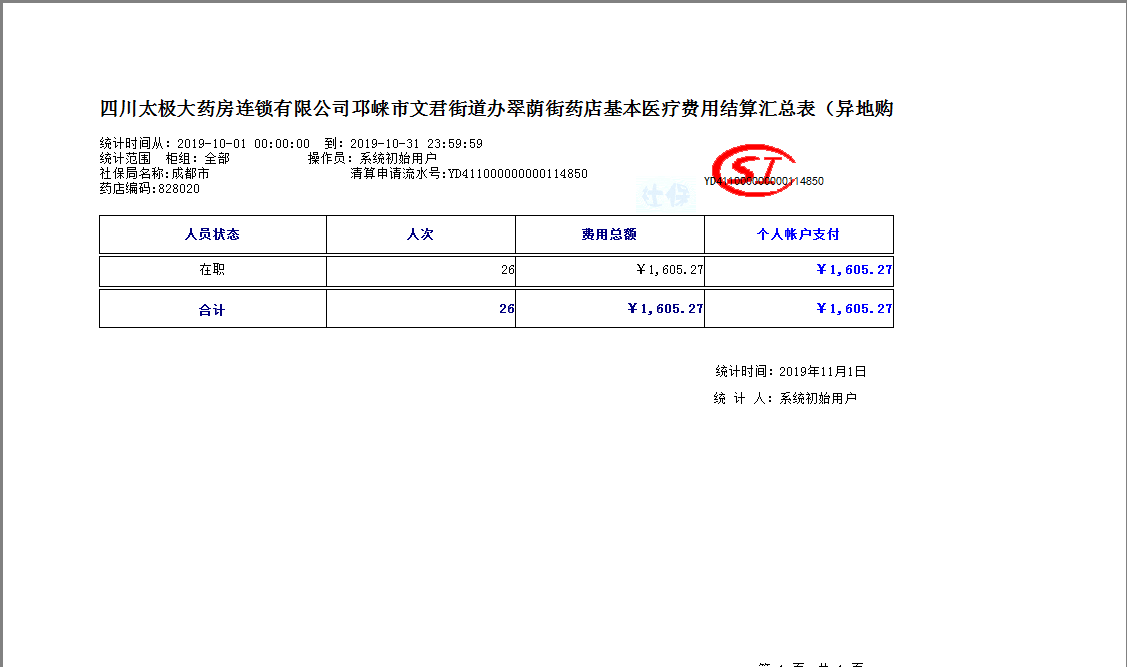This screenshot has width=1127, height=667.
Task: Select the 在职 cell
Action: 212,270
